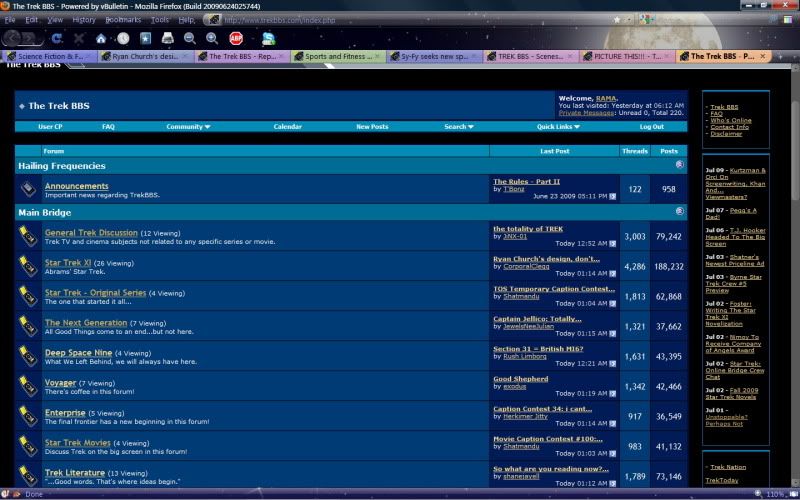Image resolution: width=800 pixels, height=500 pixels.
Task: Click Log Out in the forum navbar
Action: point(652,127)
